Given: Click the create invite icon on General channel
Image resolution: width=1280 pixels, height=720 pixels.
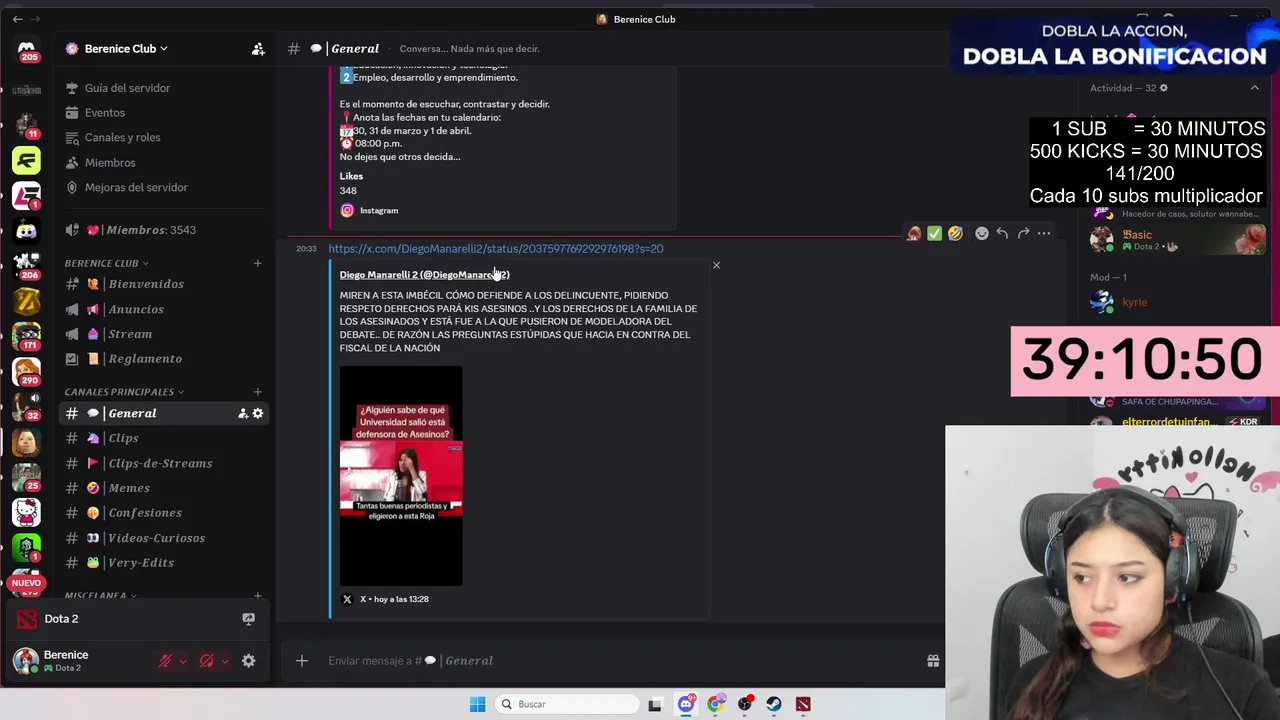Looking at the screenshot, I should [242, 413].
